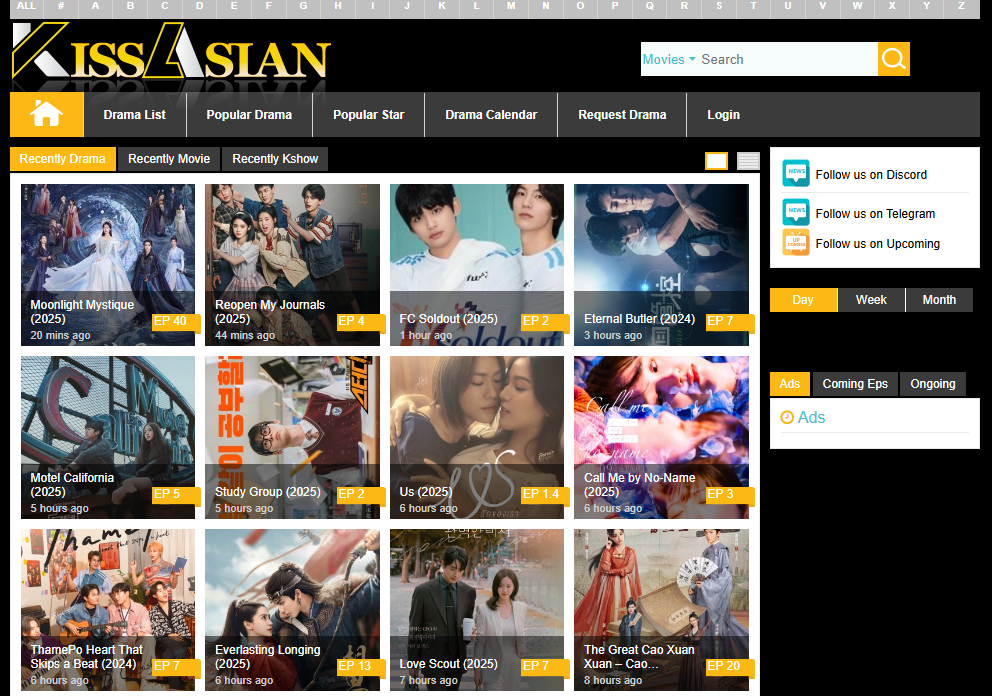Open the Movies search category dropdown
The width and height of the screenshot is (992, 696).
click(x=669, y=59)
